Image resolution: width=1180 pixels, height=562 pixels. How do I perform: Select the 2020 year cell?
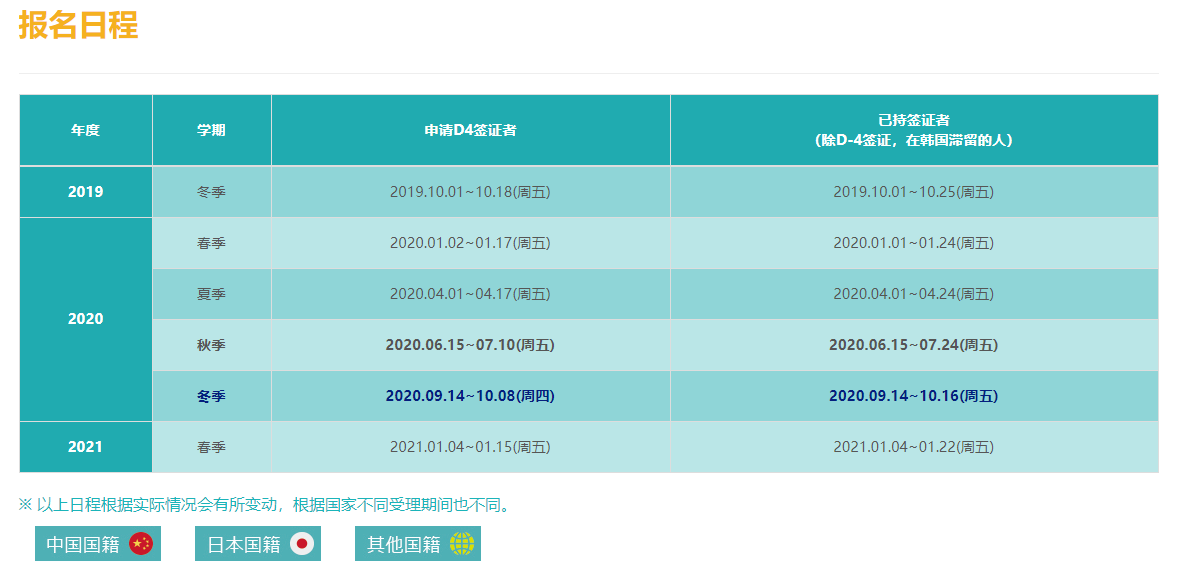coord(86,319)
